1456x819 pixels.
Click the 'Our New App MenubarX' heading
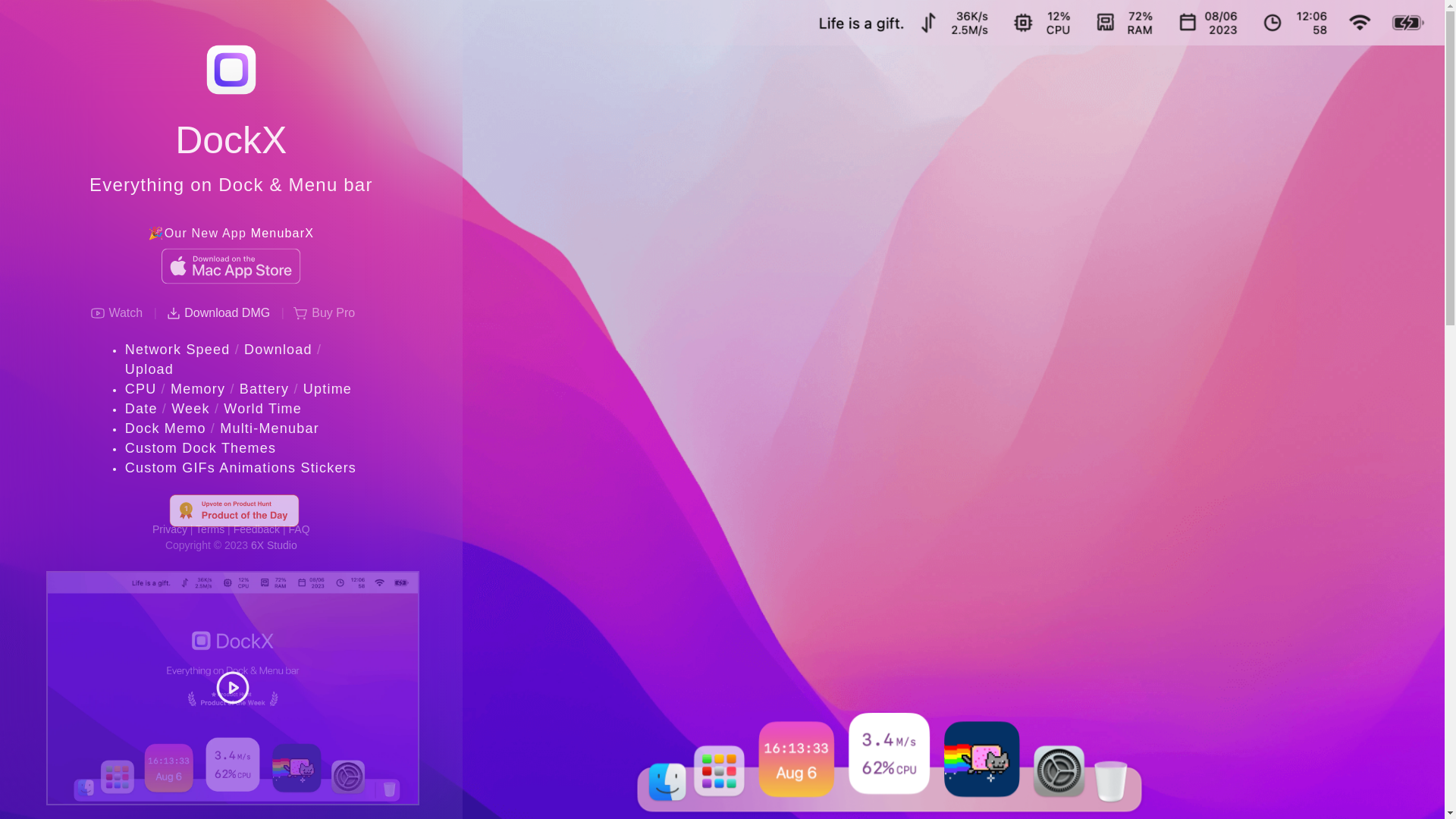pyautogui.click(x=231, y=234)
